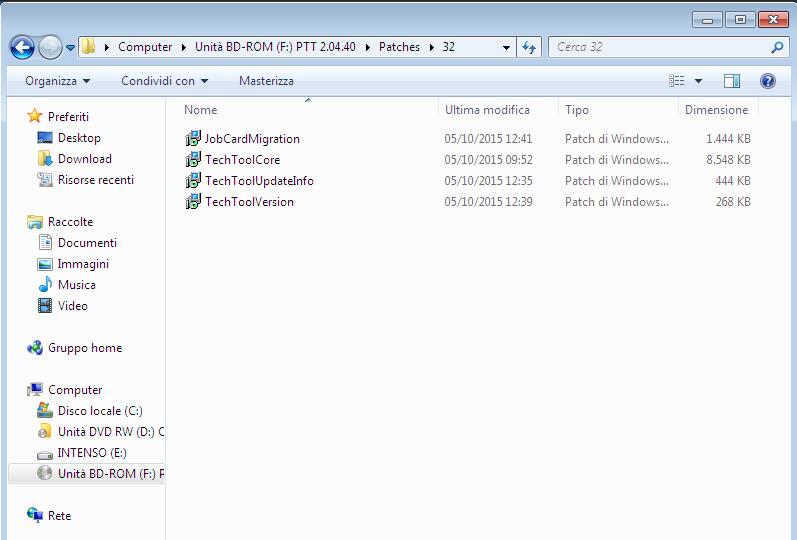Select the TechToolVersion patch file

pos(239,202)
